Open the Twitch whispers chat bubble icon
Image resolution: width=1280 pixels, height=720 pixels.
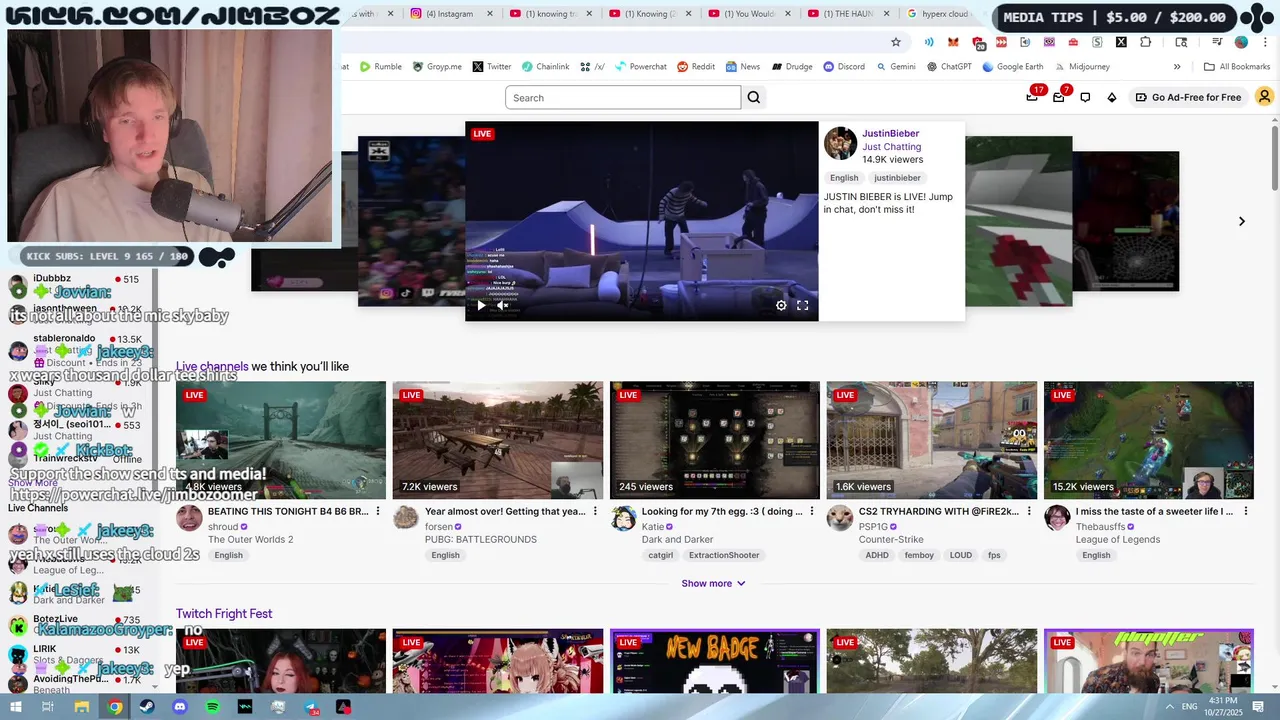[1085, 97]
